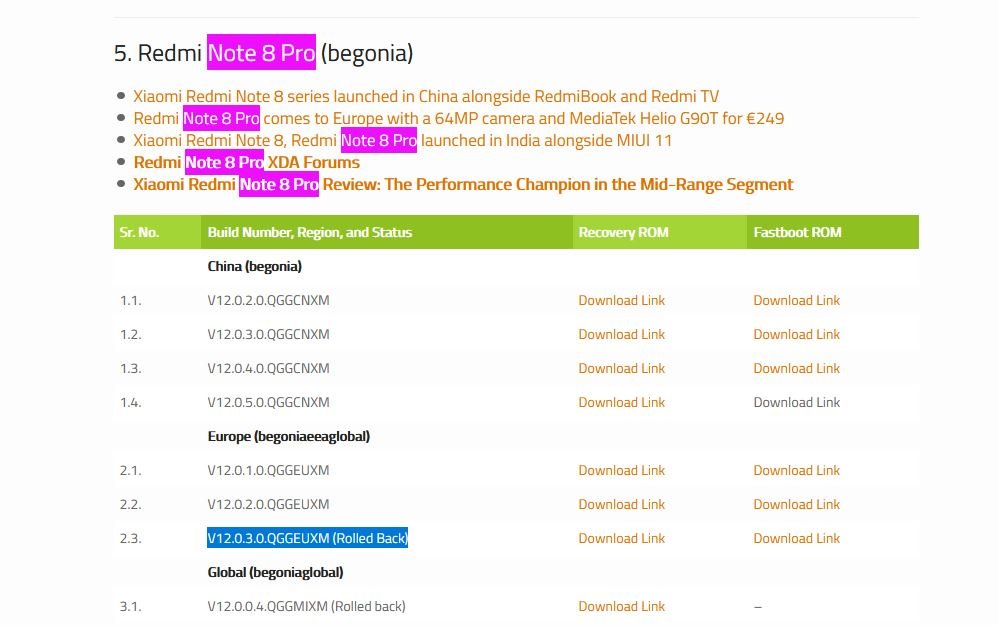Click the heading '5. Redmi Note 8 Pro (begonia)'
This screenshot has width=998, height=625.
point(264,53)
